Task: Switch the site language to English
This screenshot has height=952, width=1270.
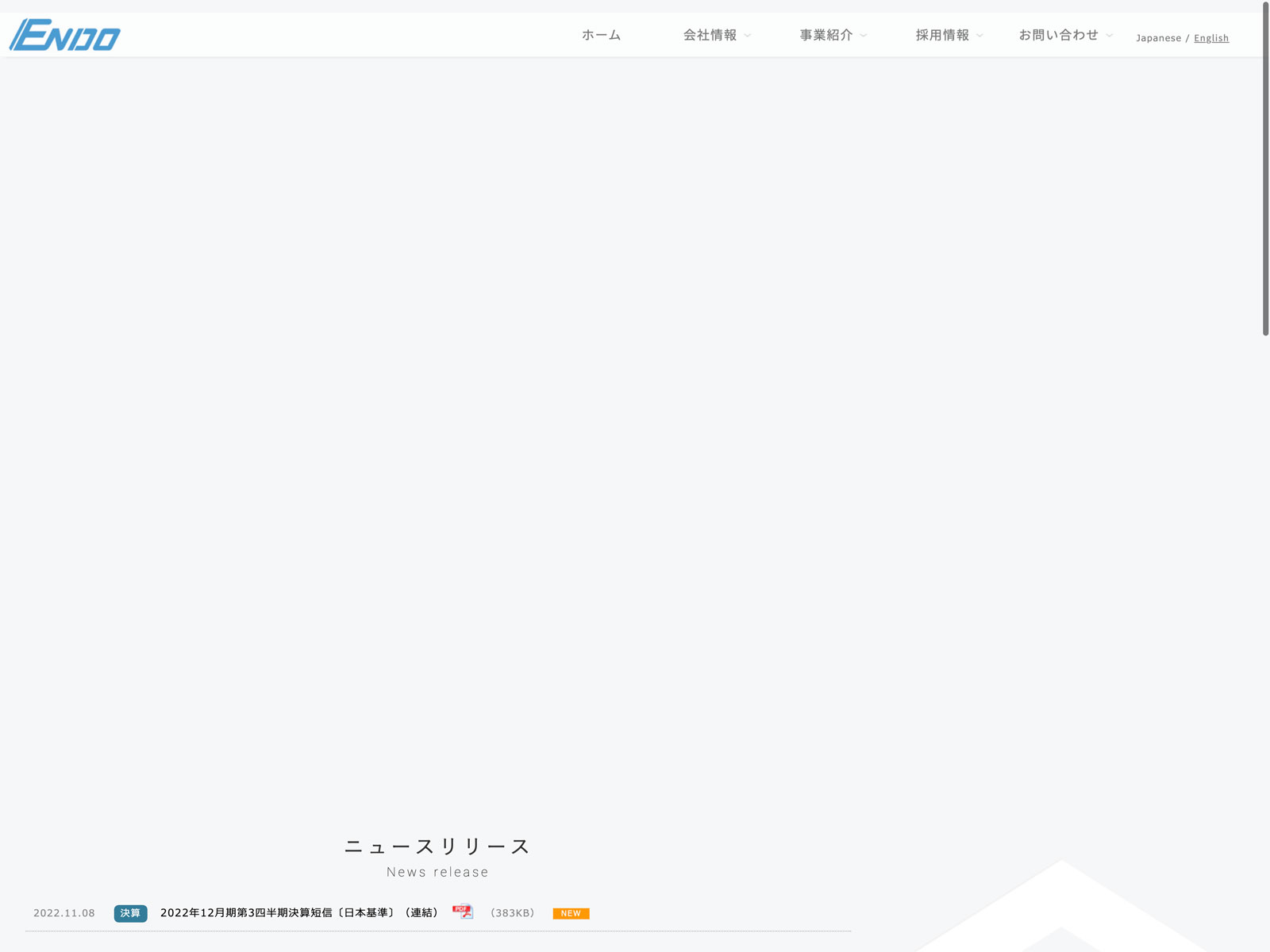Action: 1210,38
